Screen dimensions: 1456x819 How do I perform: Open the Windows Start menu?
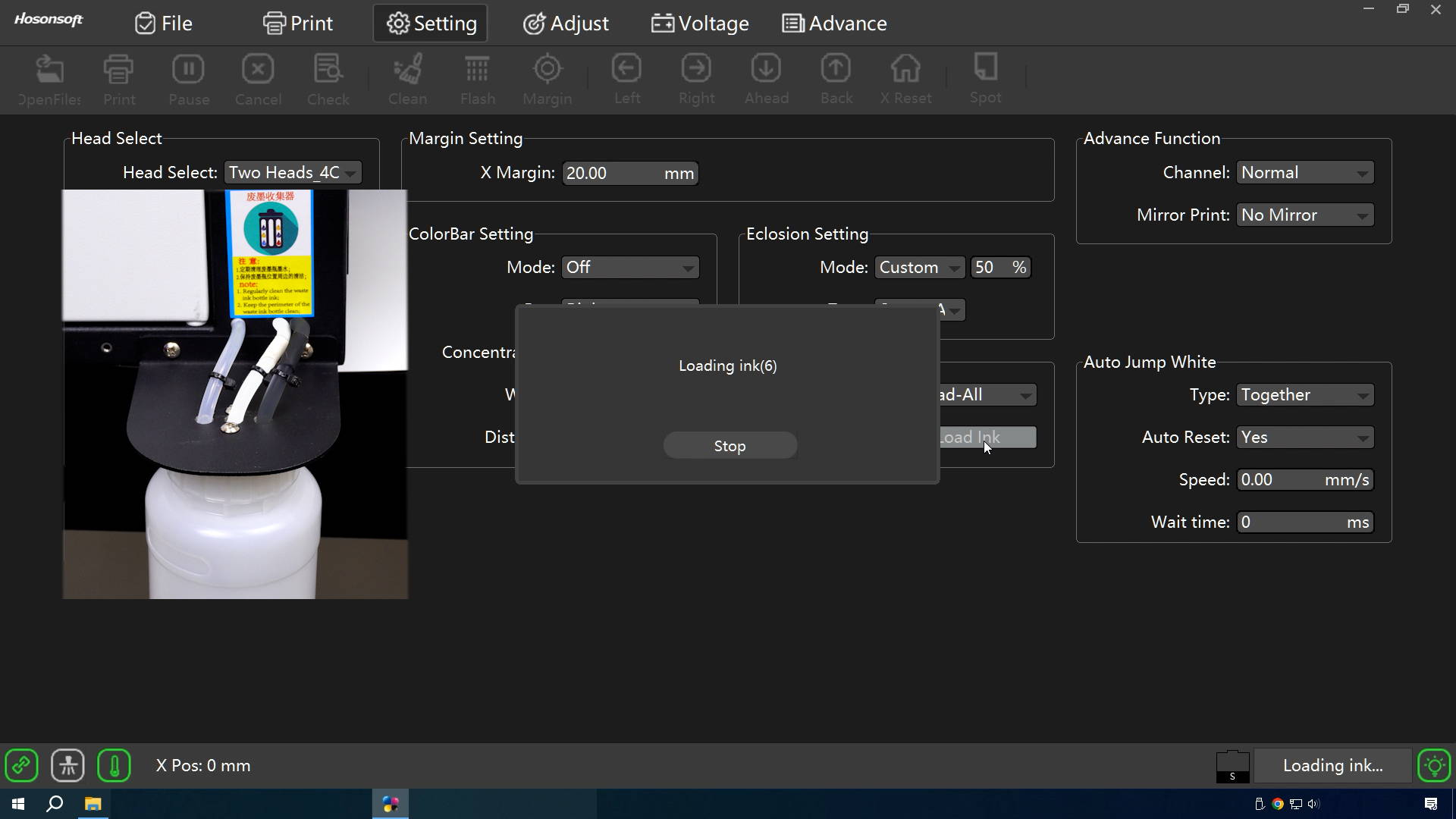pyautogui.click(x=18, y=804)
